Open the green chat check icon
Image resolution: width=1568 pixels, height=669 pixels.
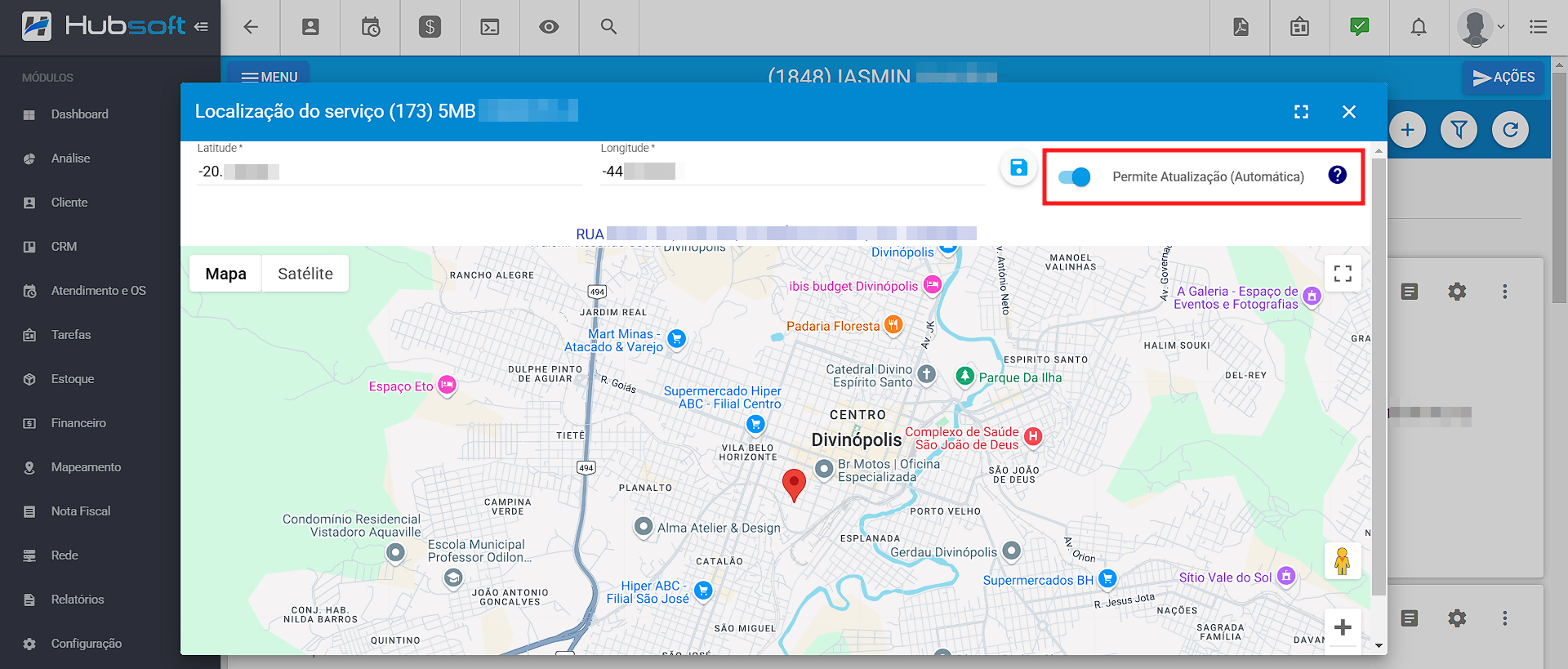[x=1360, y=27]
